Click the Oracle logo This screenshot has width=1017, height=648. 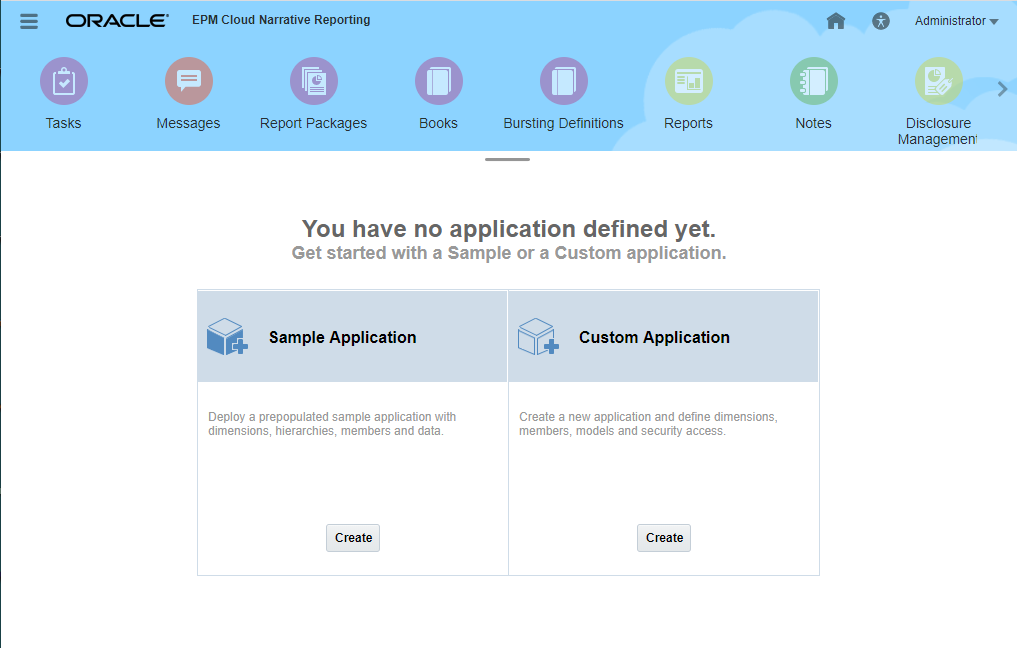[x=117, y=21]
